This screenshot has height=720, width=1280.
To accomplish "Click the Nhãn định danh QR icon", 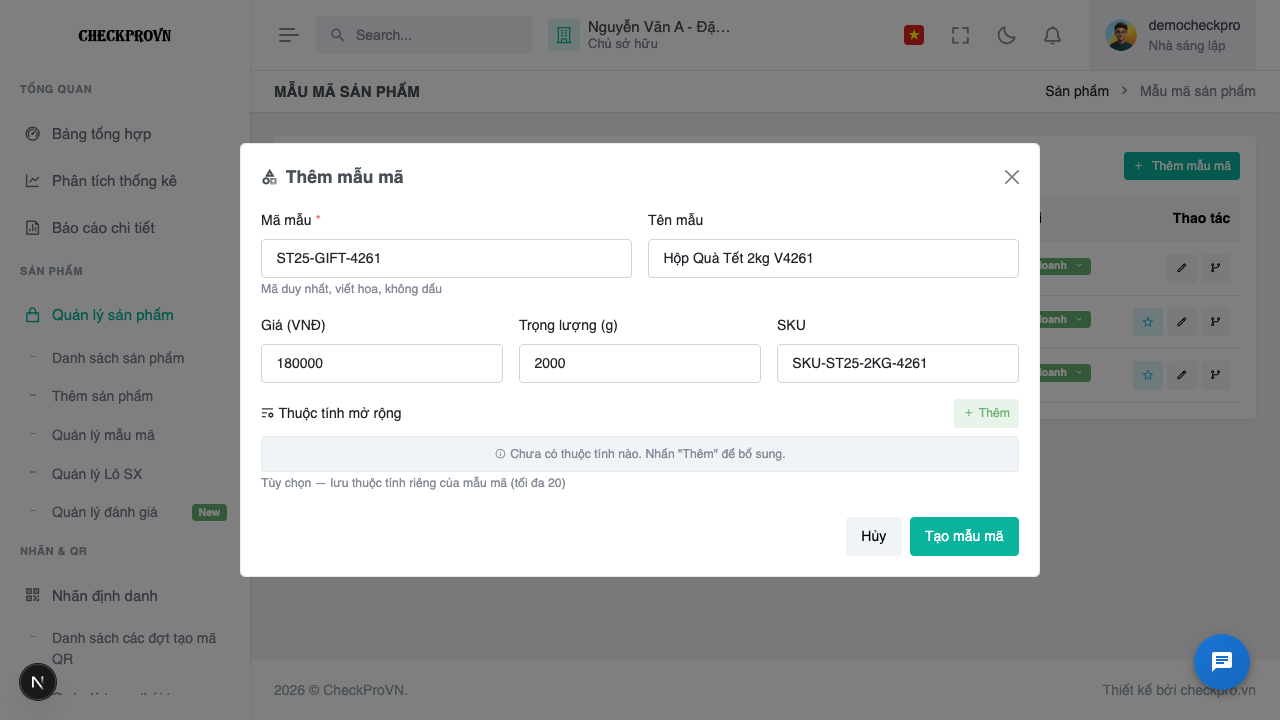I will click(x=32, y=596).
